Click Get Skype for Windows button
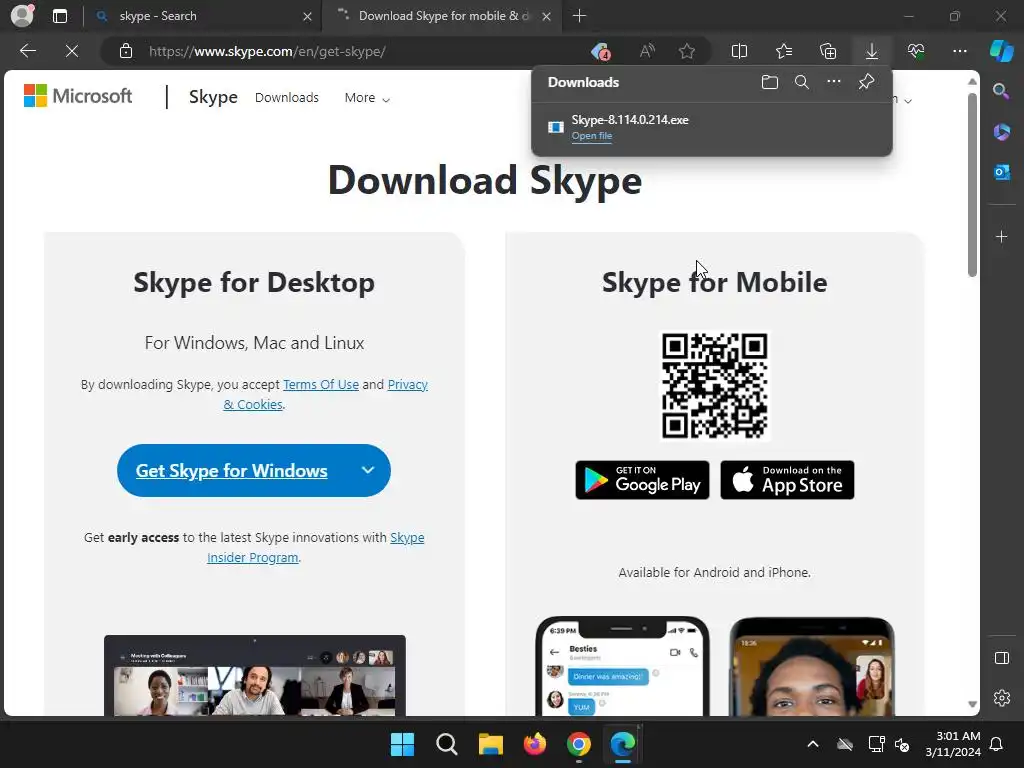This screenshot has height=768, width=1024. (x=231, y=470)
